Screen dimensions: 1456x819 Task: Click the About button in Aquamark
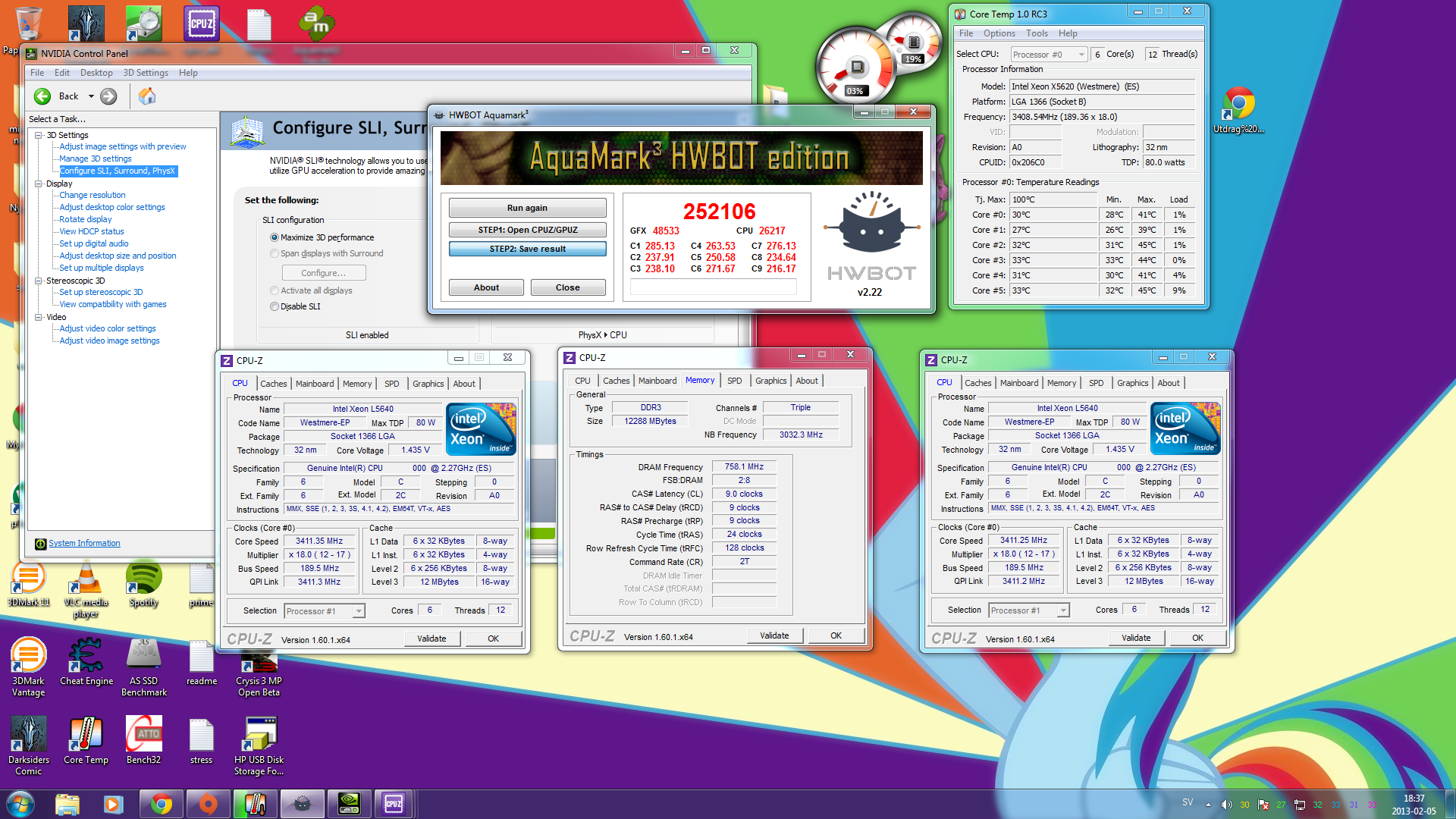[x=486, y=287]
